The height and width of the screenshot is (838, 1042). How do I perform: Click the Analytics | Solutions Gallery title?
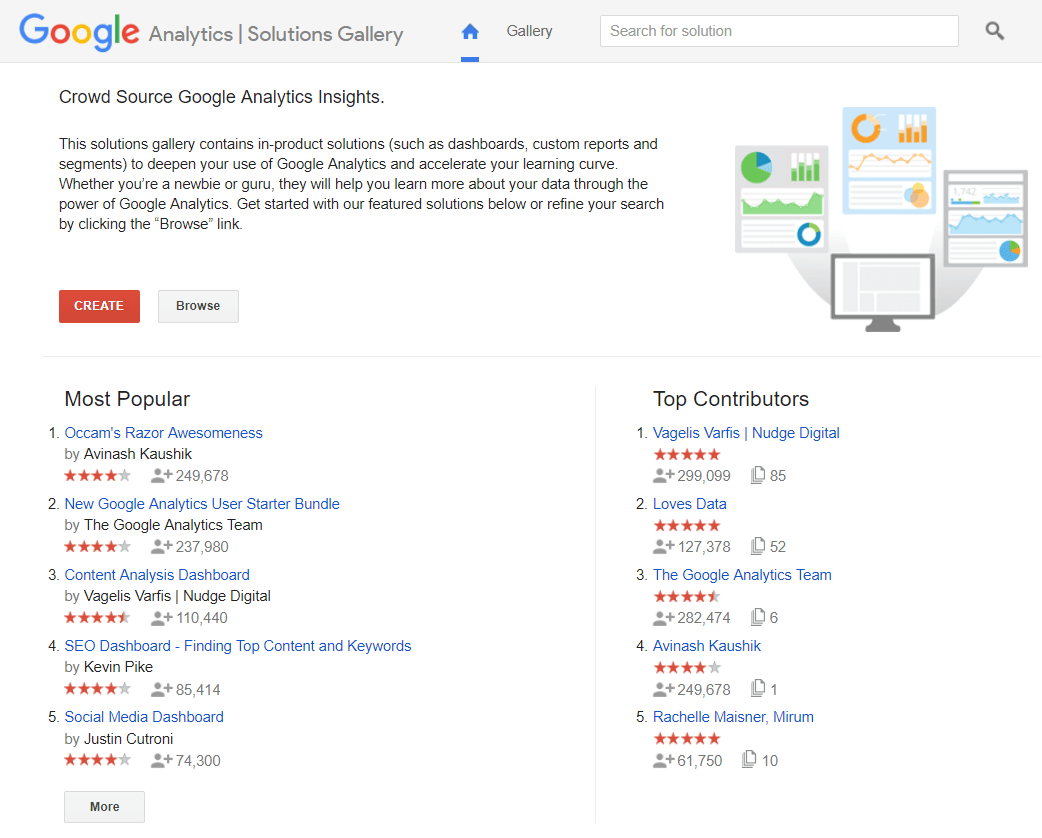[276, 34]
